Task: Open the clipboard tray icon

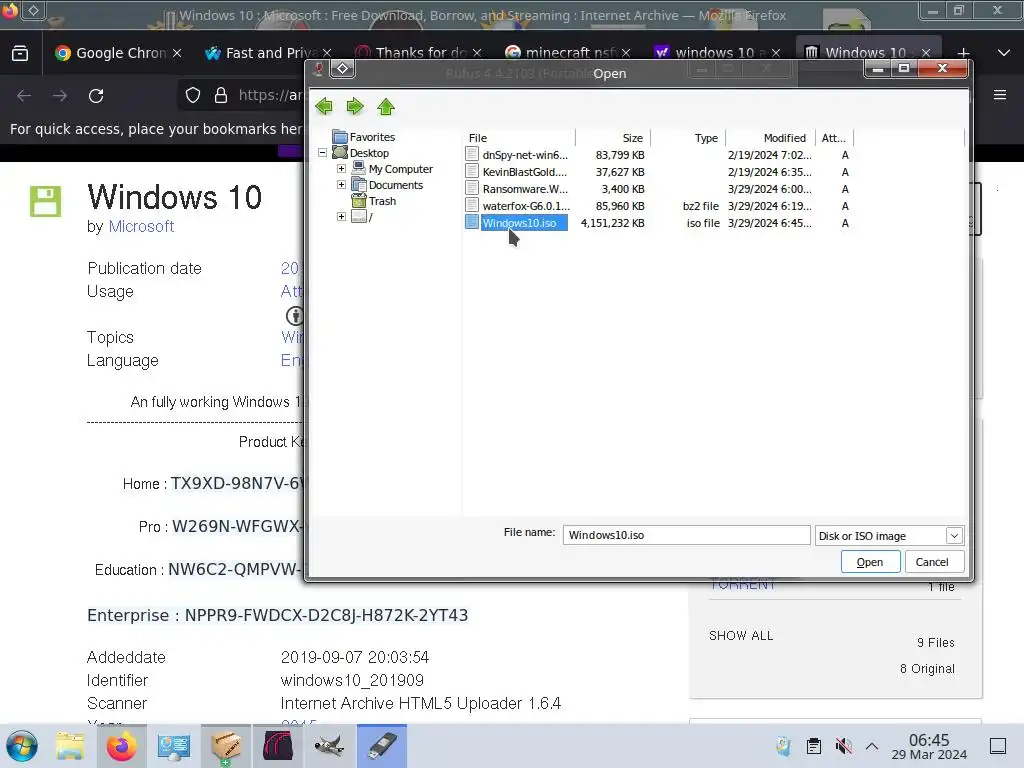Action: [x=814, y=745]
